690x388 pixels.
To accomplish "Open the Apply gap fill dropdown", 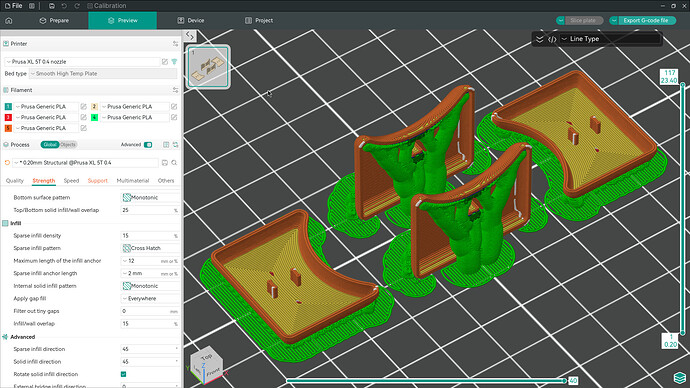I will 150,299.
